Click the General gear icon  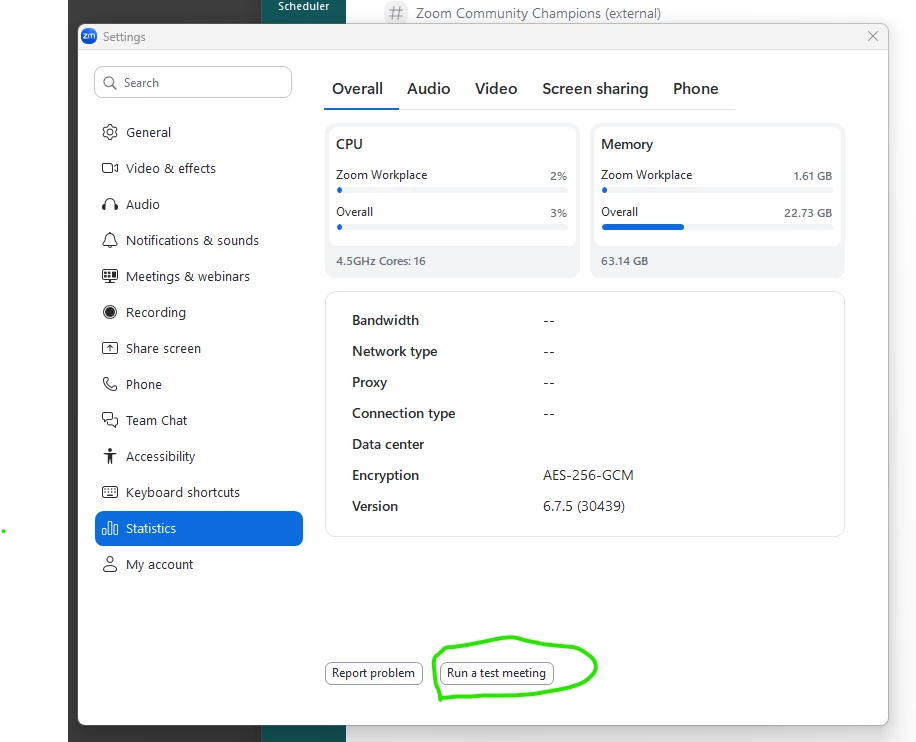[x=110, y=133]
